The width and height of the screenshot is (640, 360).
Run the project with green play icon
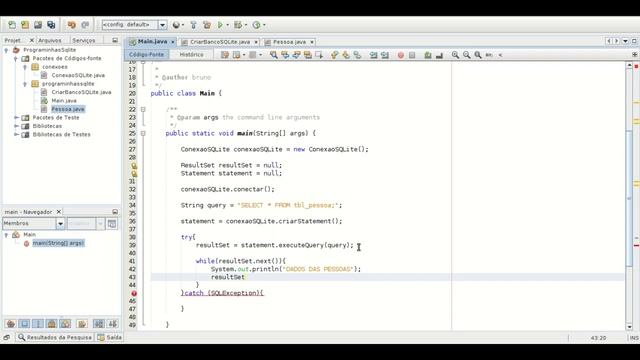[x=220, y=25]
